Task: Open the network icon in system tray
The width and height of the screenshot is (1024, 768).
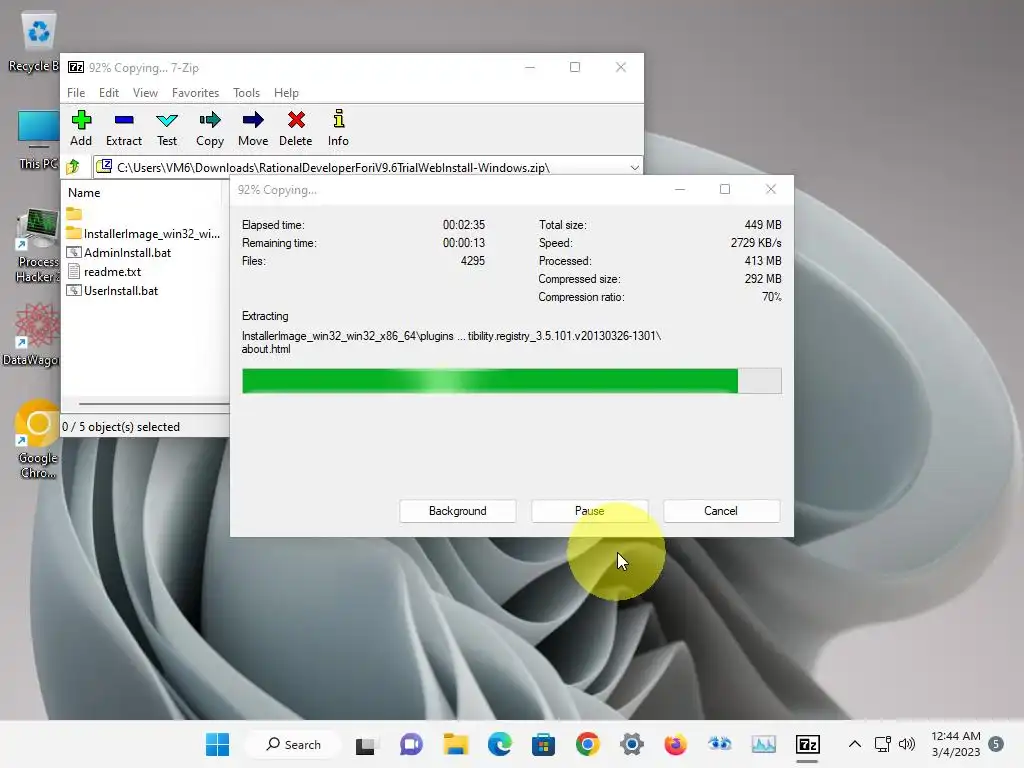Action: coord(883,744)
